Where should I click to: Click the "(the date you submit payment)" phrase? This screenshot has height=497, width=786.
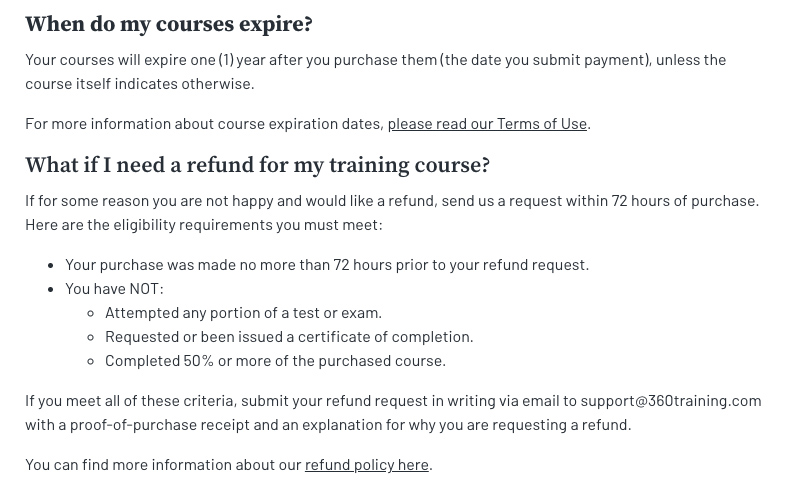pos(545,59)
